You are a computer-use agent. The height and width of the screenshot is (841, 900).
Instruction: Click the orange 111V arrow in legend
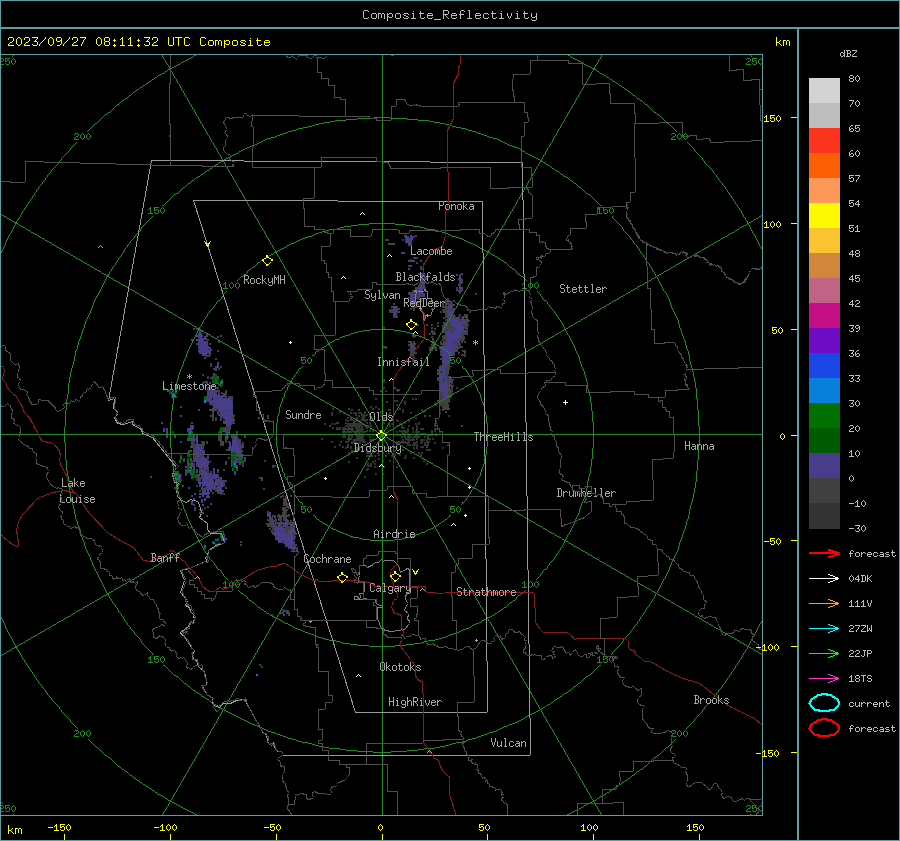[x=824, y=603]
